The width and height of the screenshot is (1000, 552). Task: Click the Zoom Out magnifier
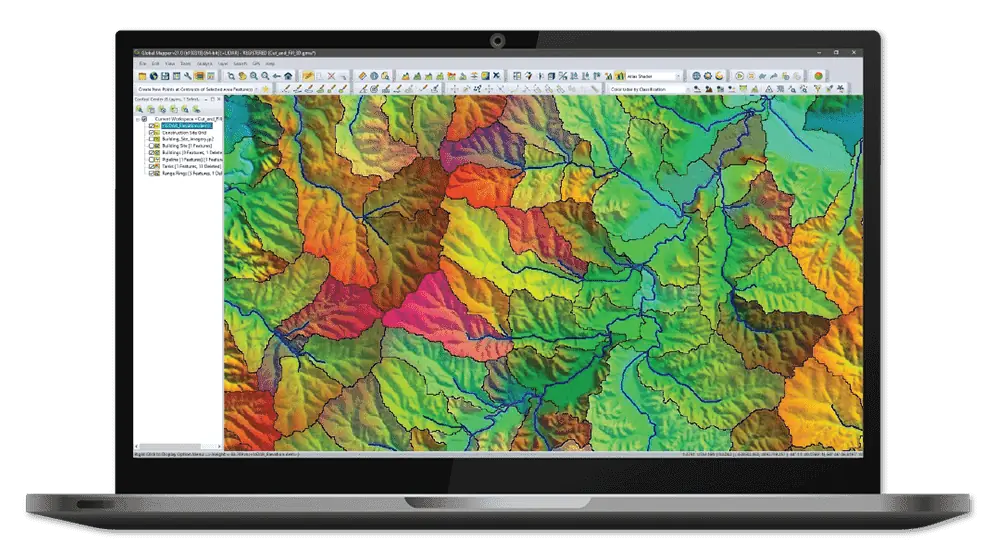pyautogui.click(x=265, y=76)
